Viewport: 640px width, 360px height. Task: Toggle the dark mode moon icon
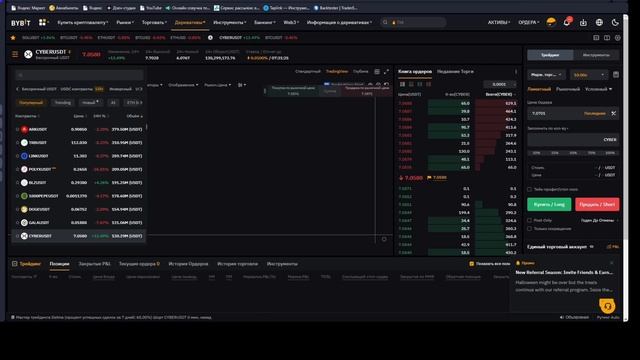[615, 22]
